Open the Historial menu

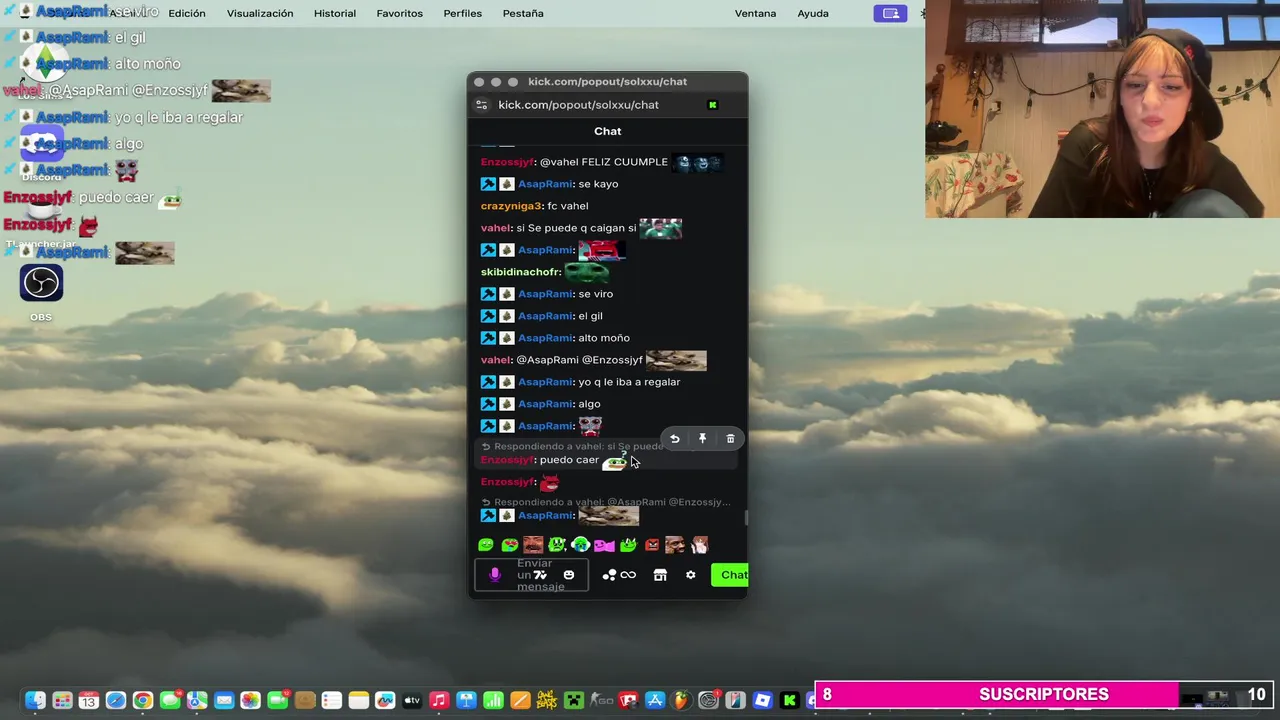point(335,13)
